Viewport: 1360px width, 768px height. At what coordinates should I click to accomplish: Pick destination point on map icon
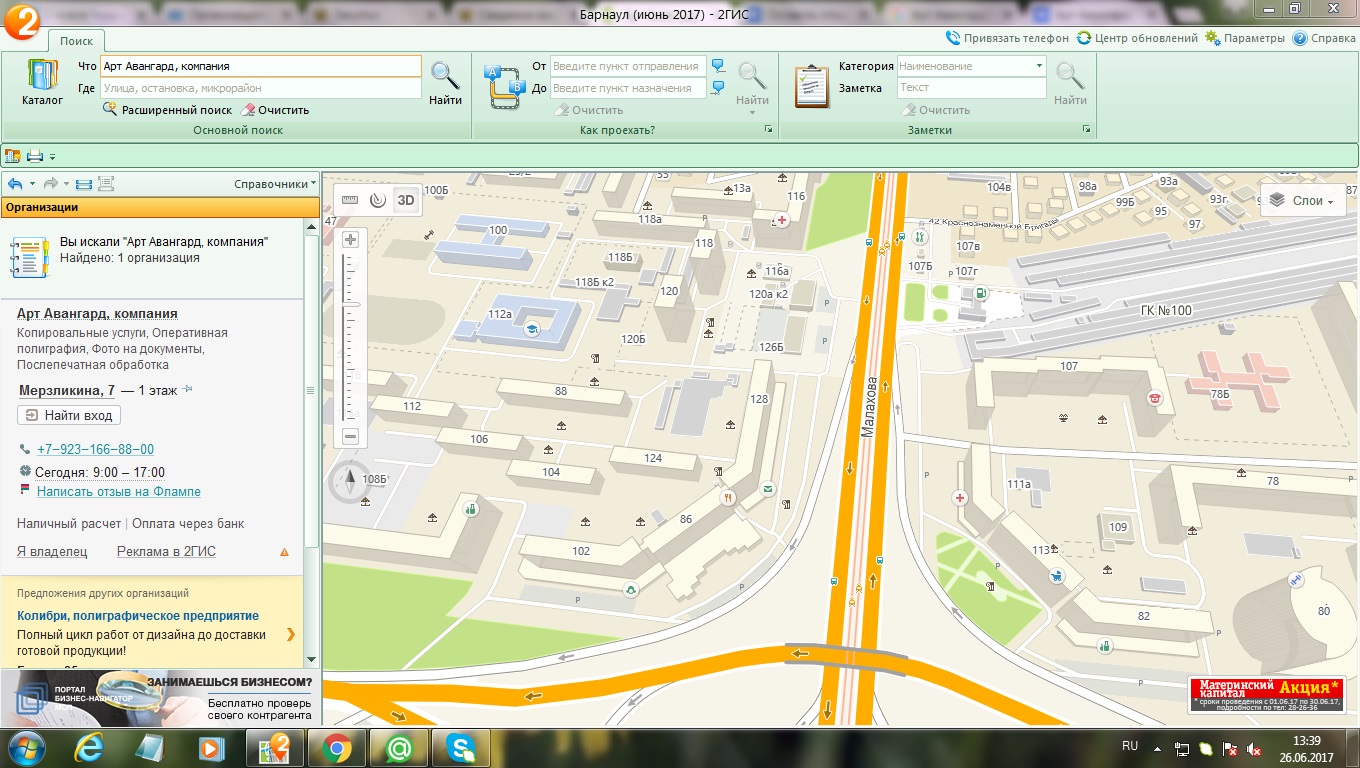(718, 88)
